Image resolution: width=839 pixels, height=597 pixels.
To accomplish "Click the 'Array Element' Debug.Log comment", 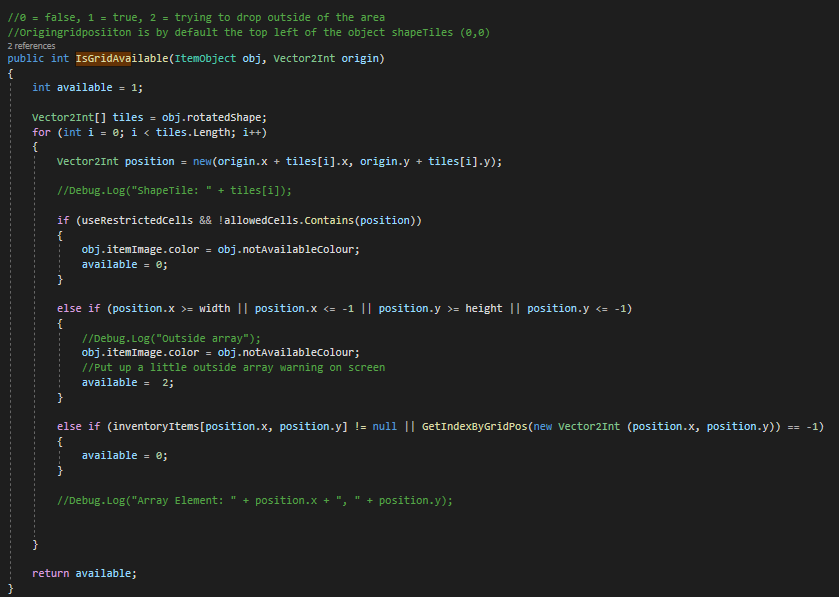I will 254,500.
